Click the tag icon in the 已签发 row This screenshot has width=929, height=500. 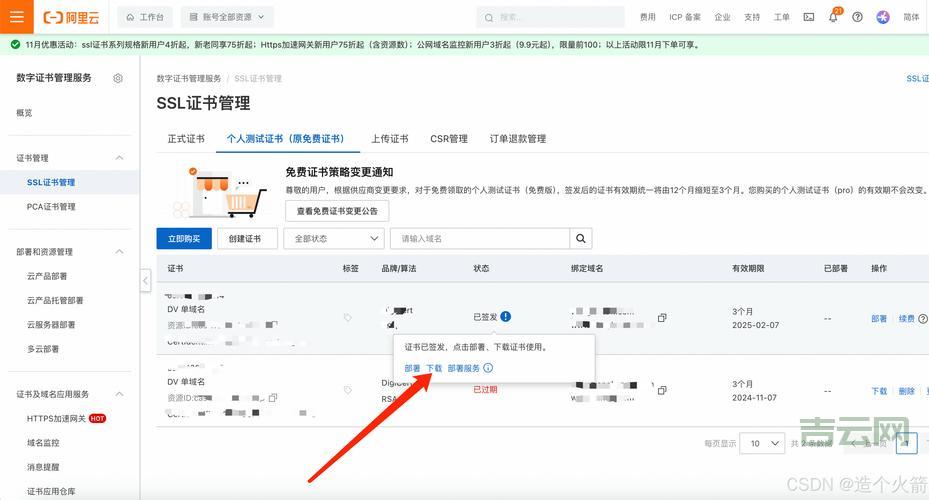(x=348, y=318)
